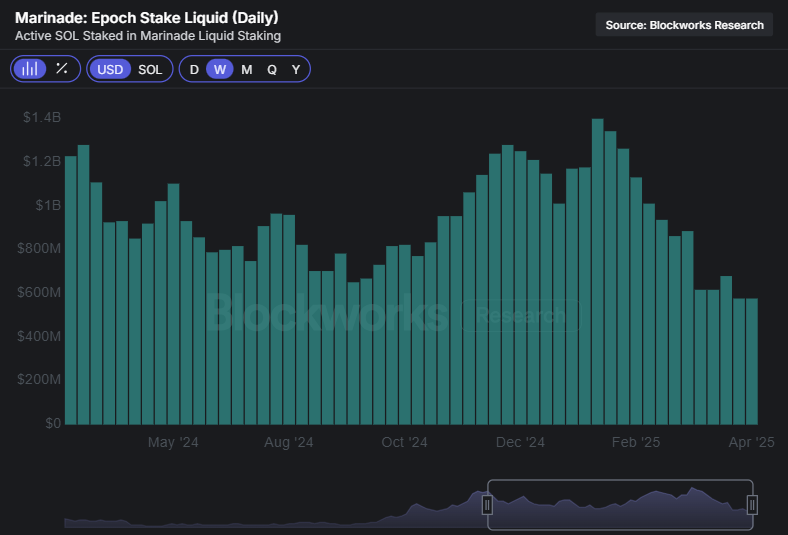Click the selected range window in navigator
Image resolution: width=788 pixels, height=535 pixels.
[x=620, y=505]
